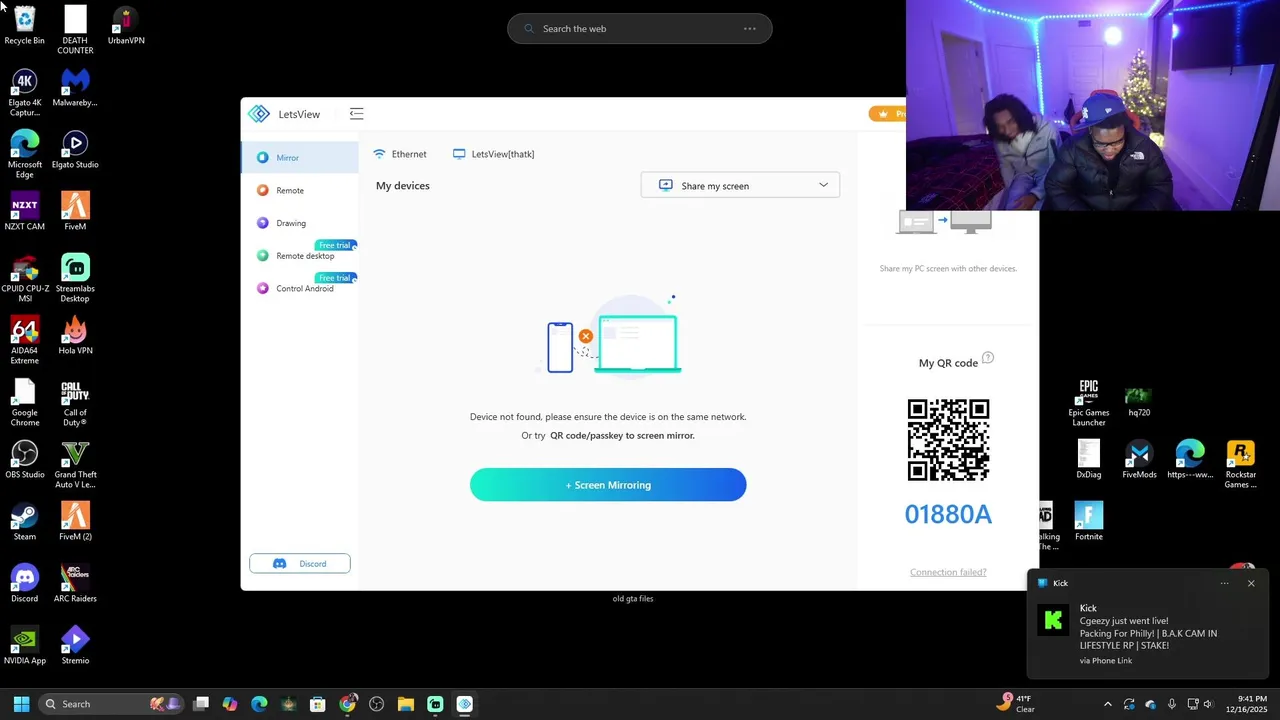Screen dimensions: 1280x720
Task: Open Kick notification options ellipsis
Action: pyautogui.click(x=1224, y=583)
